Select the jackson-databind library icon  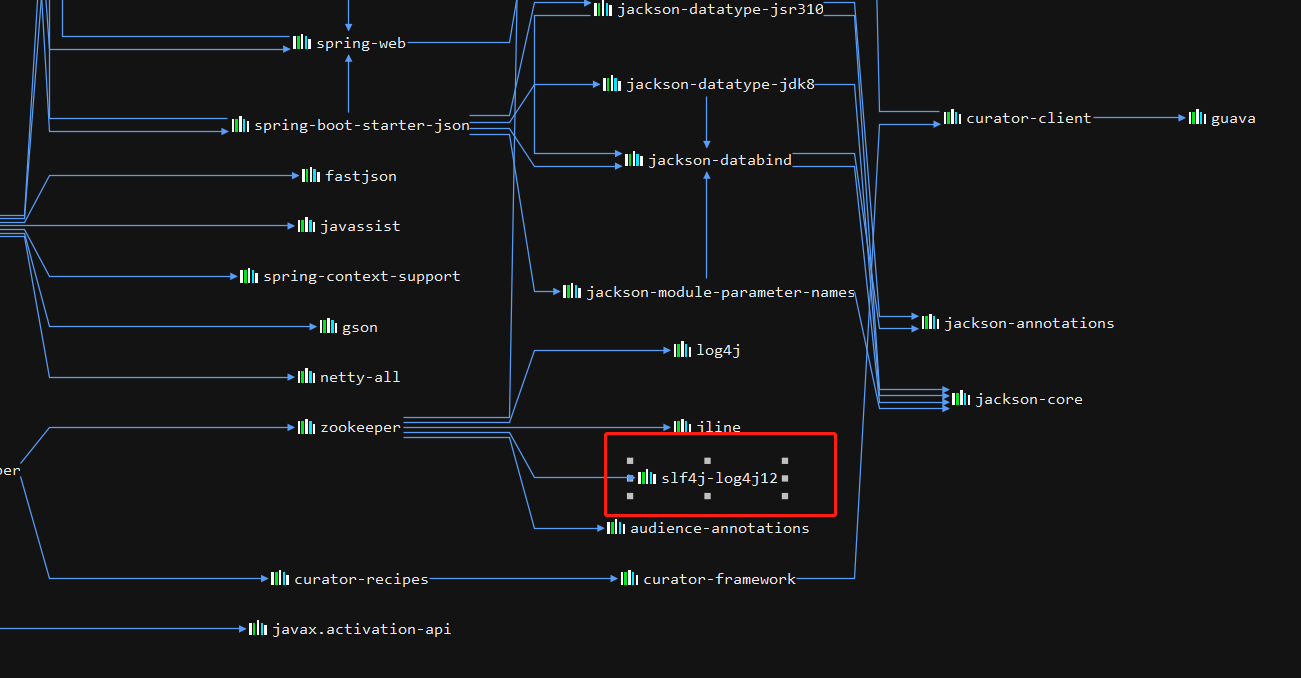click(x=634, y=159)
